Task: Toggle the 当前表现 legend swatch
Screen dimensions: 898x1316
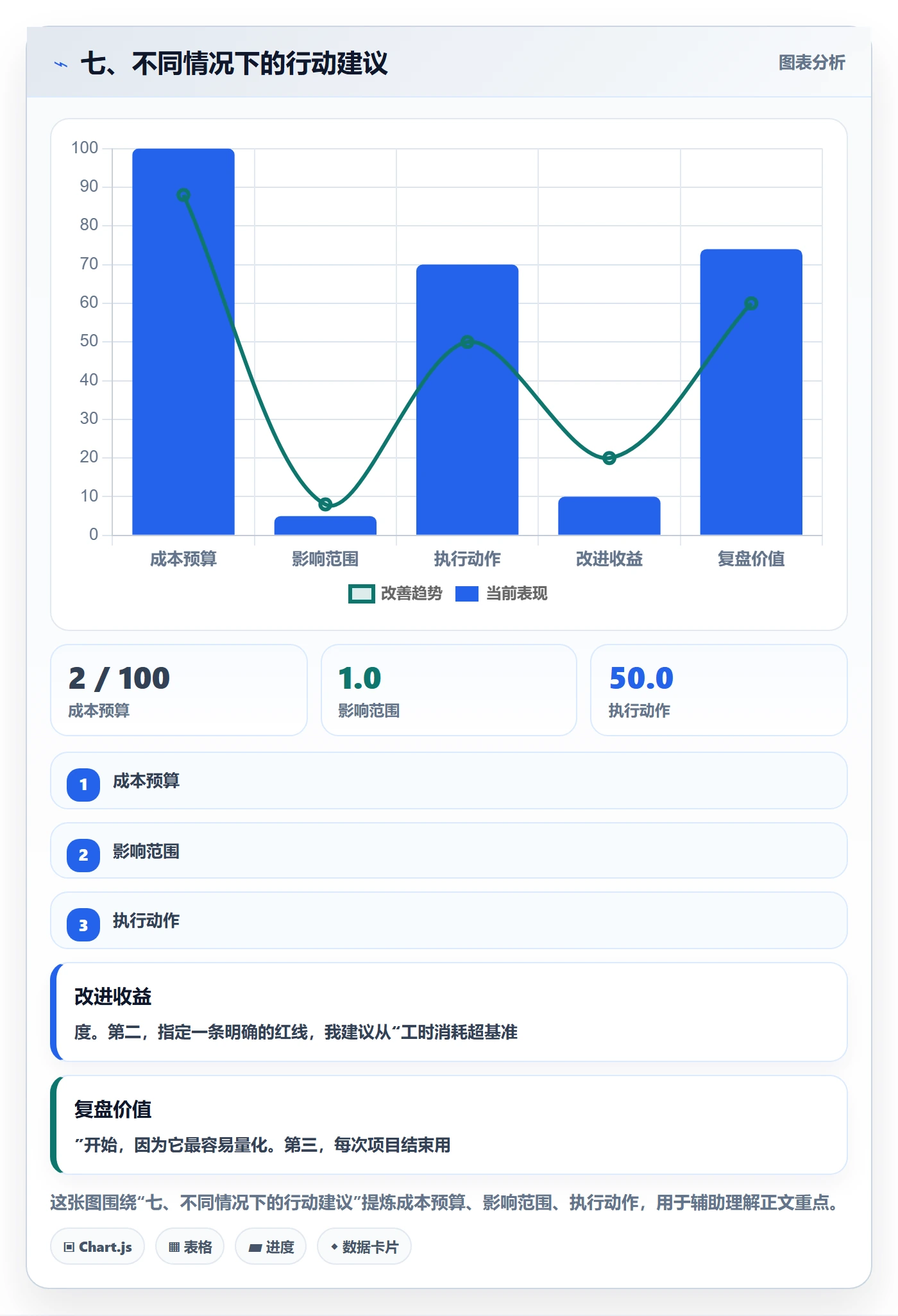Action: click(467, 594)
